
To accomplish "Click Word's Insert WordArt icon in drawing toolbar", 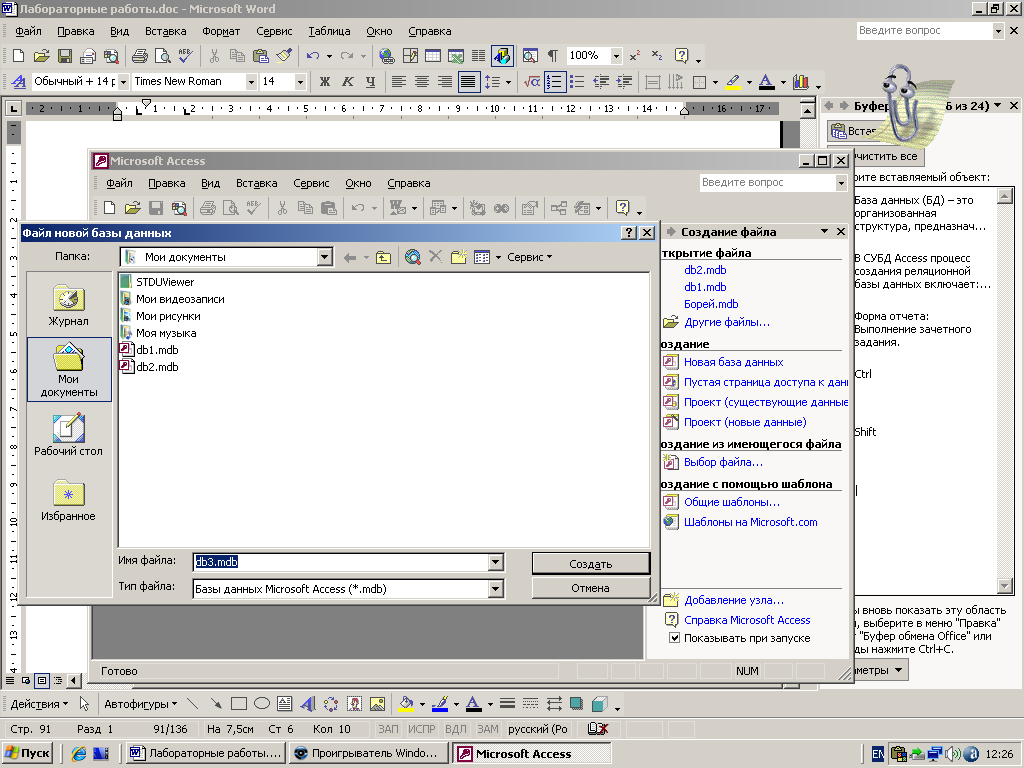I will [x=308, y=704].
